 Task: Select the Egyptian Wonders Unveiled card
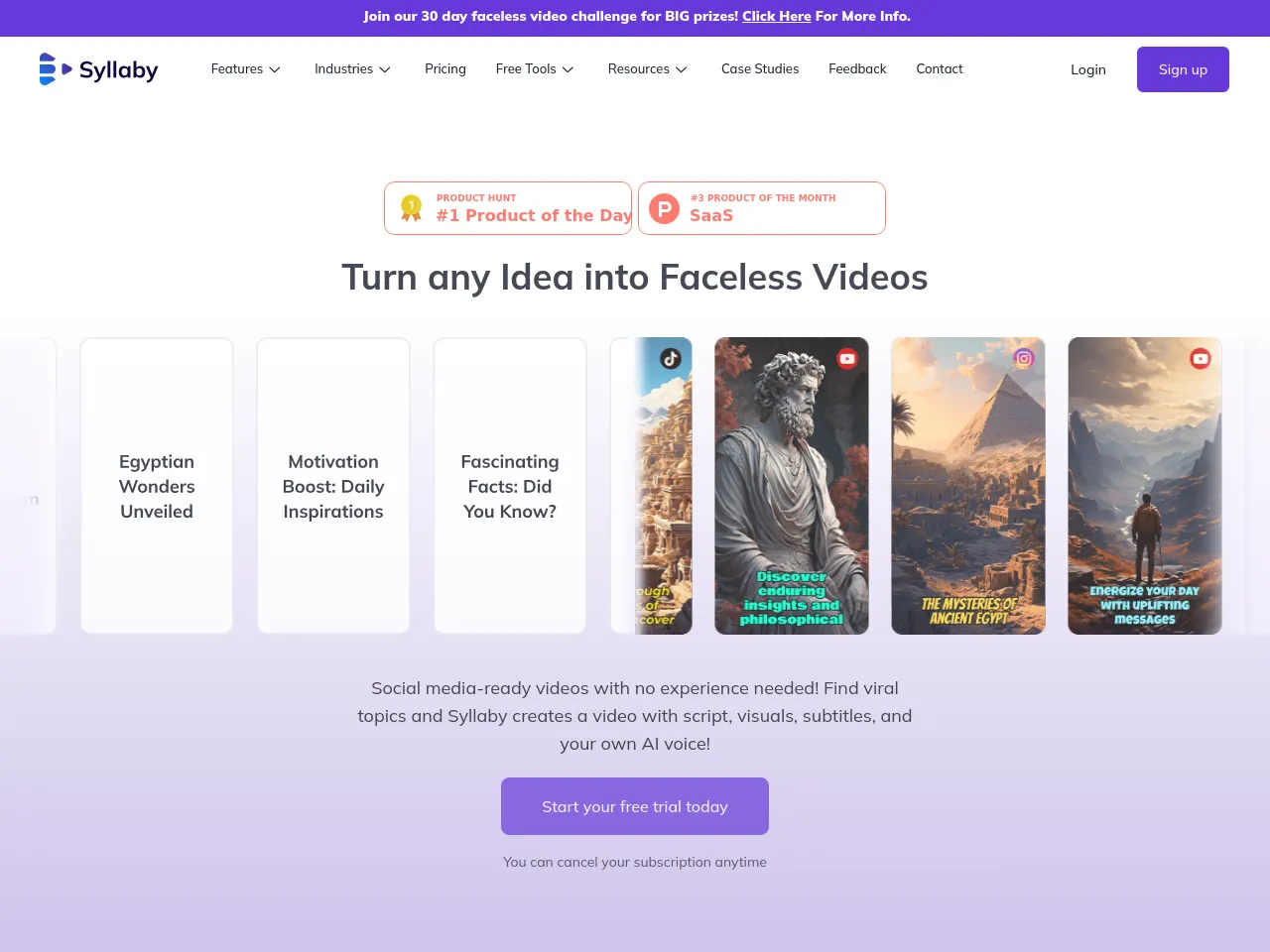[x=157, y=486]
